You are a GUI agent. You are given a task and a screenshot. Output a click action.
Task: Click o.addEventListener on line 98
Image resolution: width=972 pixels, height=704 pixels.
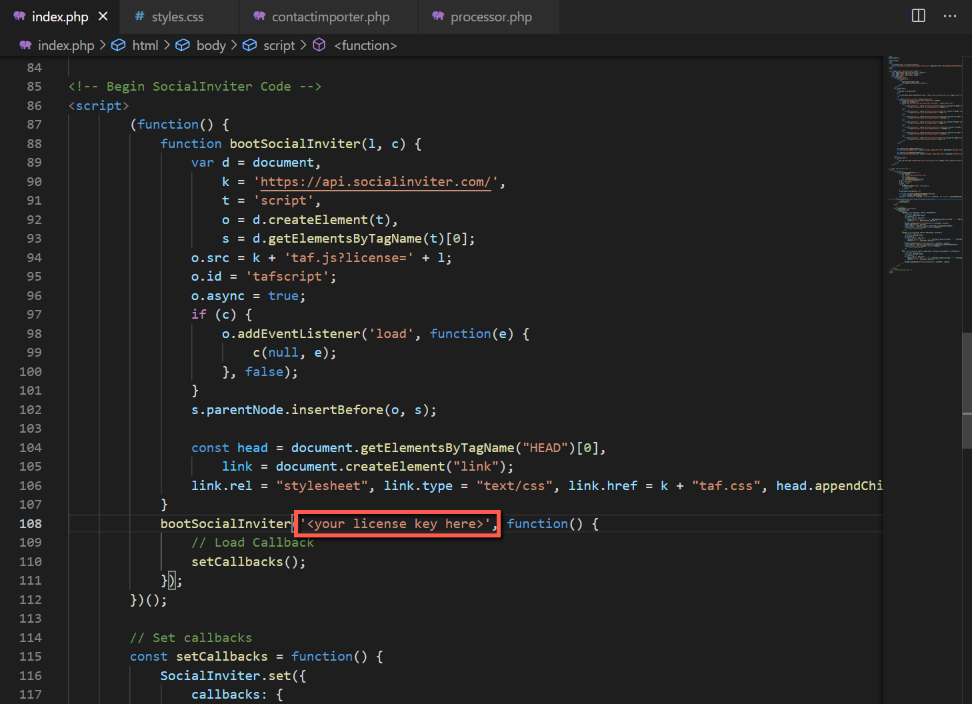click(x=291, y=334)
